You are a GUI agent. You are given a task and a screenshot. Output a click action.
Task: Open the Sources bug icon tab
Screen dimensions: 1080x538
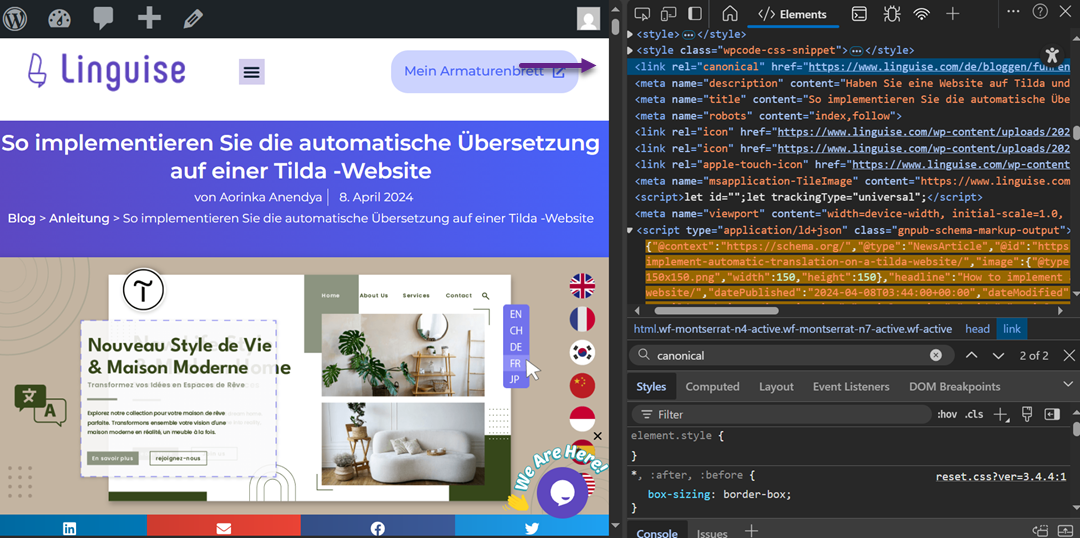892,14
